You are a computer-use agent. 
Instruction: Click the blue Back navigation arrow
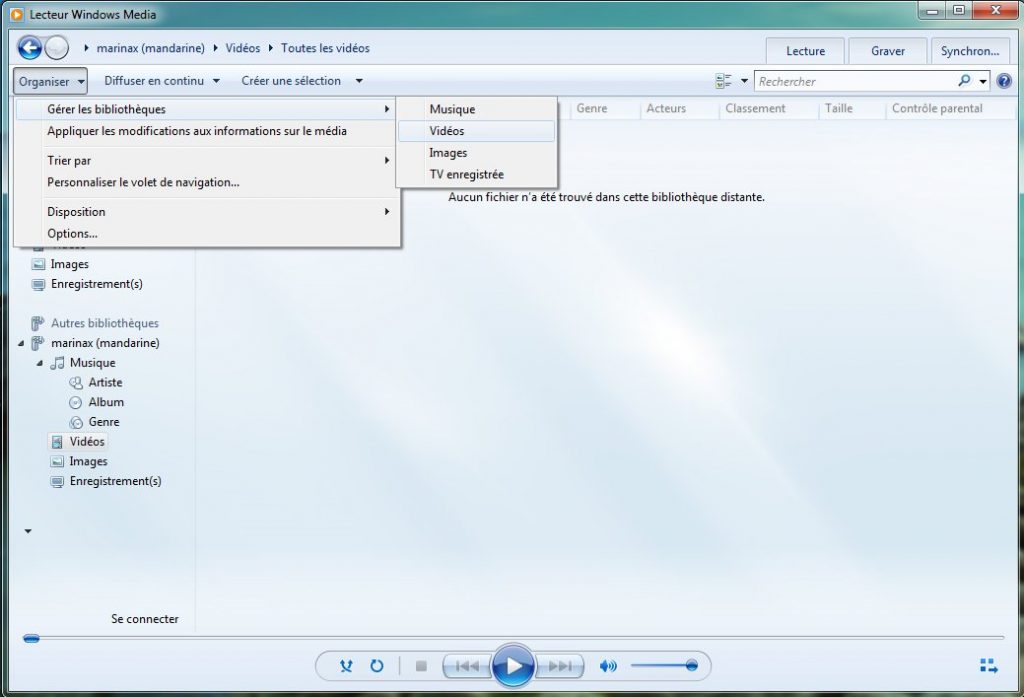click(x=29, y=48)
